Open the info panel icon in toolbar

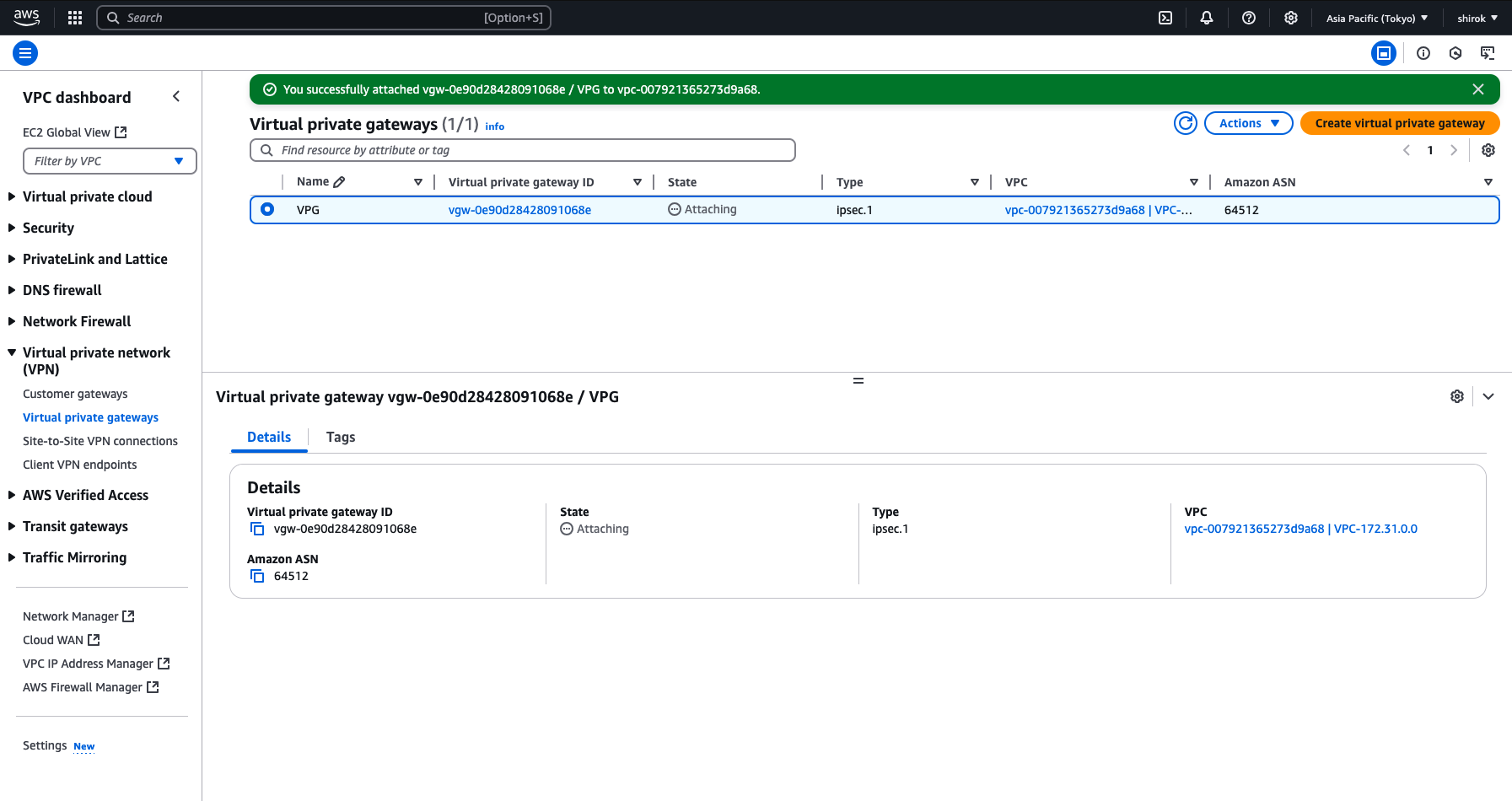coord(1423,53)
